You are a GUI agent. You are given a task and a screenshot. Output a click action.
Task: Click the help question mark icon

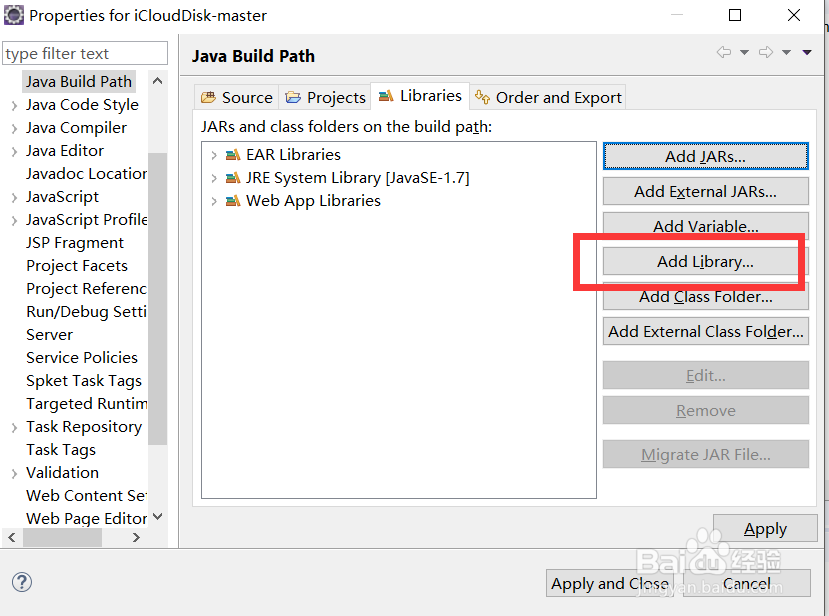tap(22, 582)
